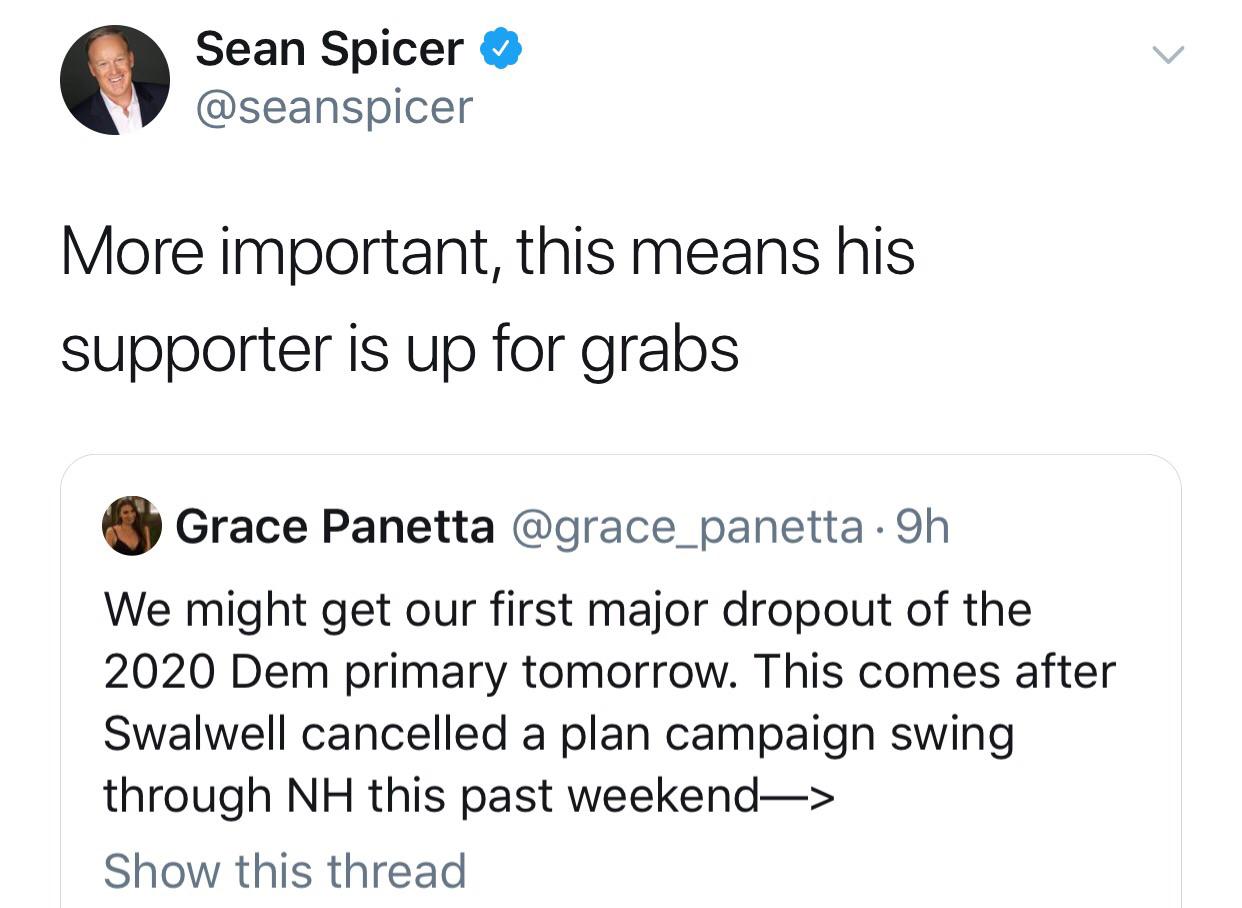Click the "More important, this means his" line
1242x908 pixels.
point(487,251)
